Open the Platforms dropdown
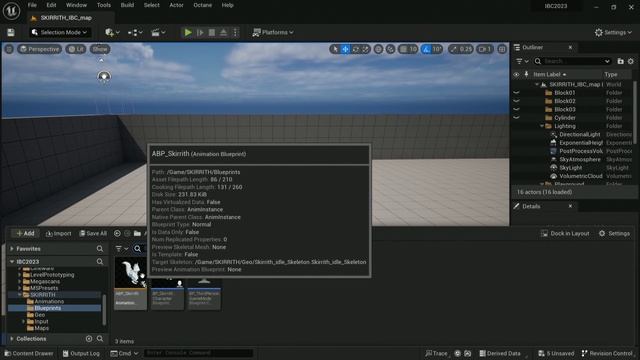Screen dimensions: 640x360 tap(273, 32)
